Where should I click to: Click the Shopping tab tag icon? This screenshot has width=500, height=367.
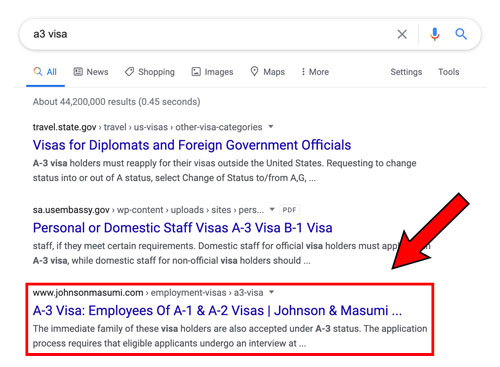(x=129, y=72)
